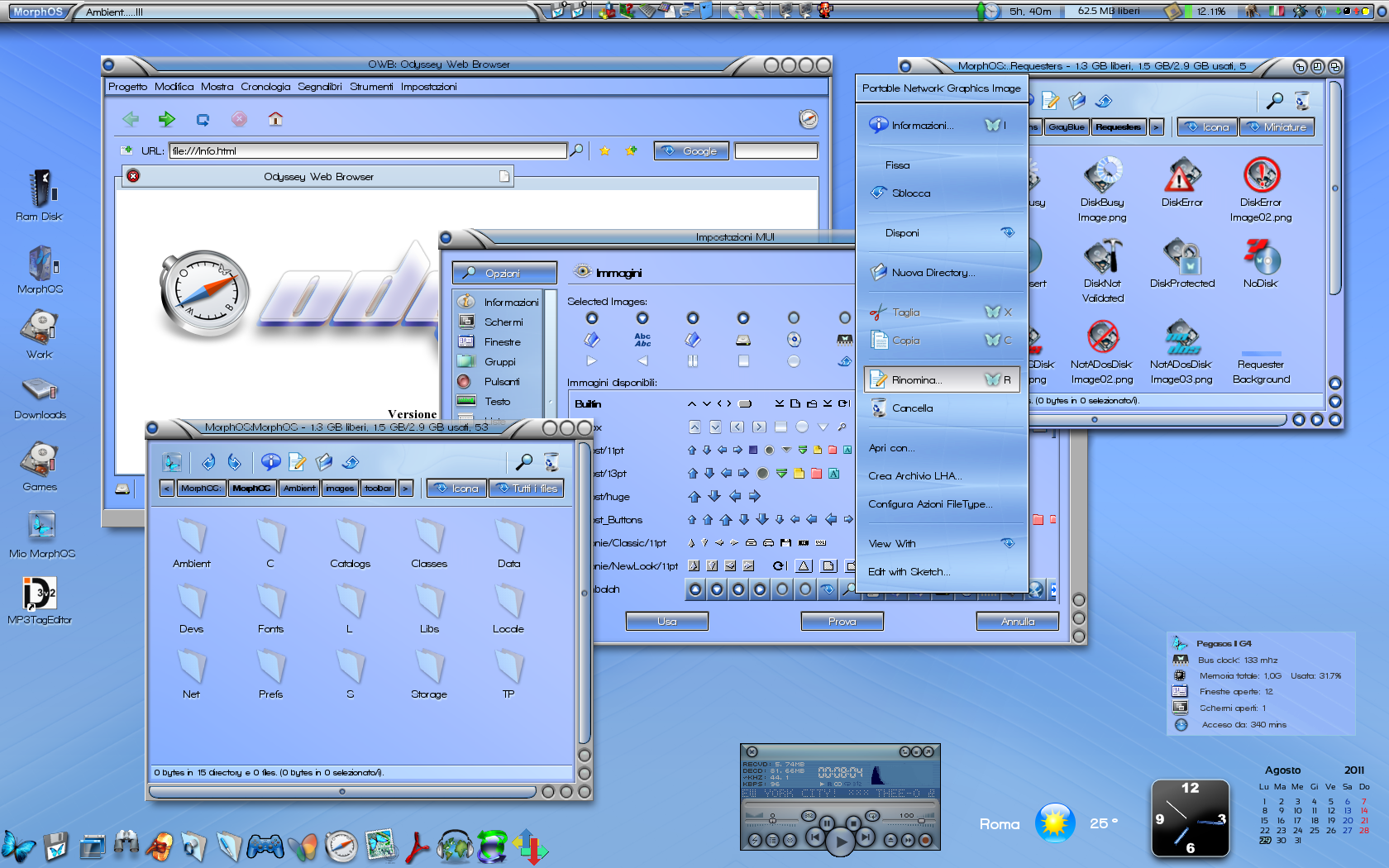This screenshot has height=868, width=1389.
Task: Toggle the shuffle button in media player
Action: click(x=809, y=816)
